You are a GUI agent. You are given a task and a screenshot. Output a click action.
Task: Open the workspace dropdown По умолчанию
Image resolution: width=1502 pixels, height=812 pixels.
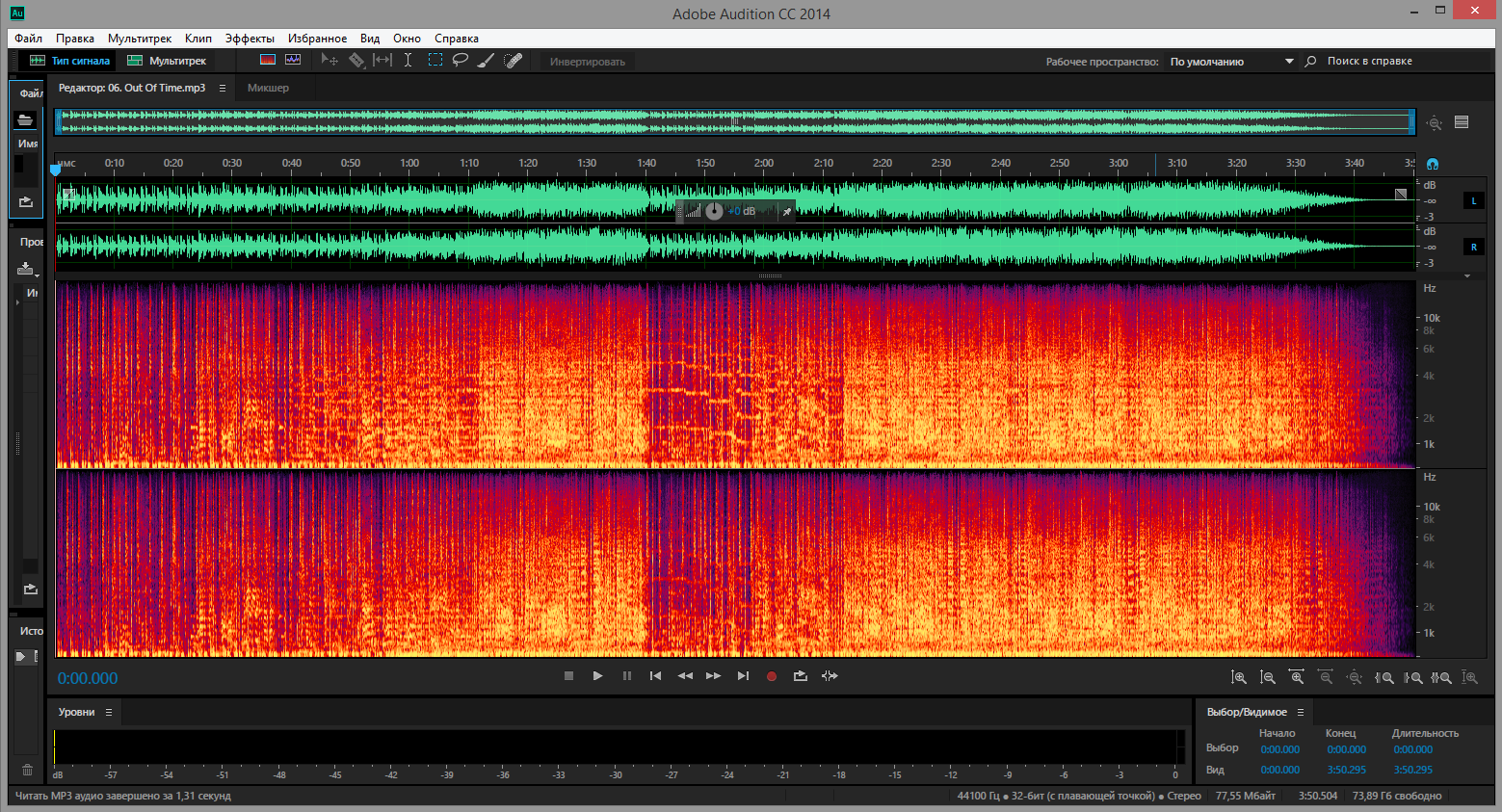1231,62
